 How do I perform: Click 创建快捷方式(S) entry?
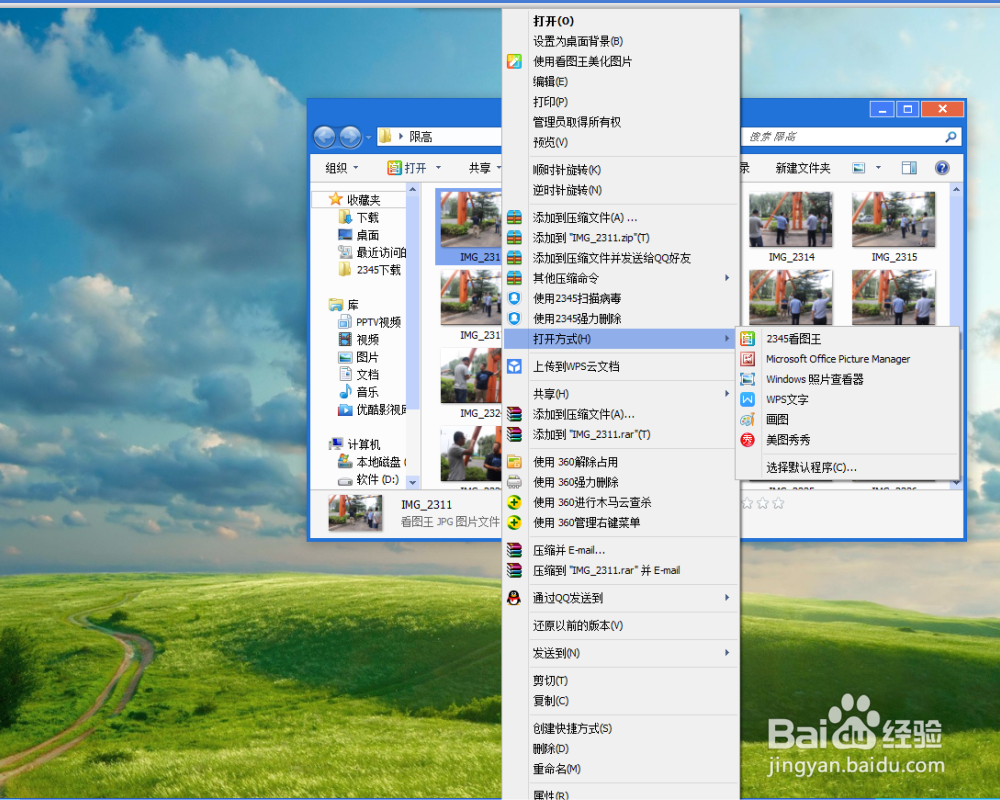[x=572, y=728]
